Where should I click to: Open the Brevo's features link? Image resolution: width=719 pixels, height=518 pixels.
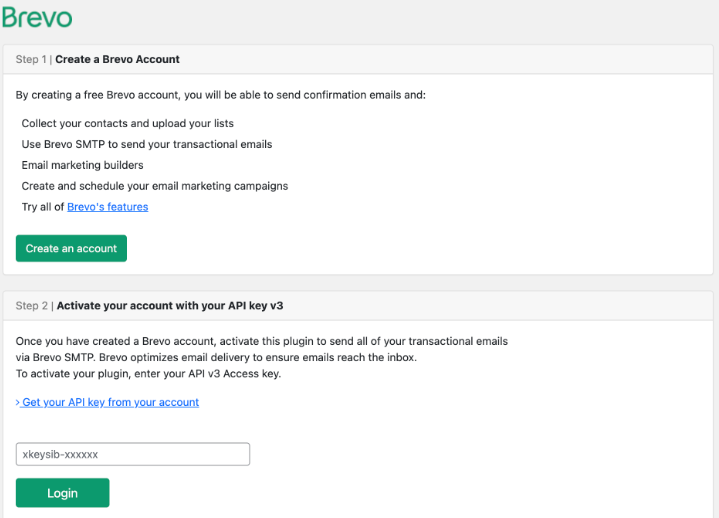pyautogui.click(x=107, y=207)
